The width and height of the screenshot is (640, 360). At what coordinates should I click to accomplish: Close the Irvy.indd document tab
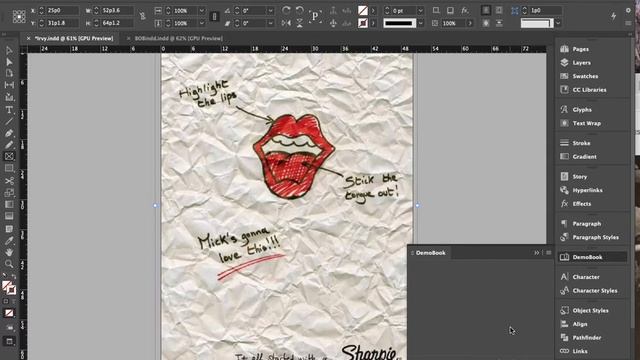28,38
